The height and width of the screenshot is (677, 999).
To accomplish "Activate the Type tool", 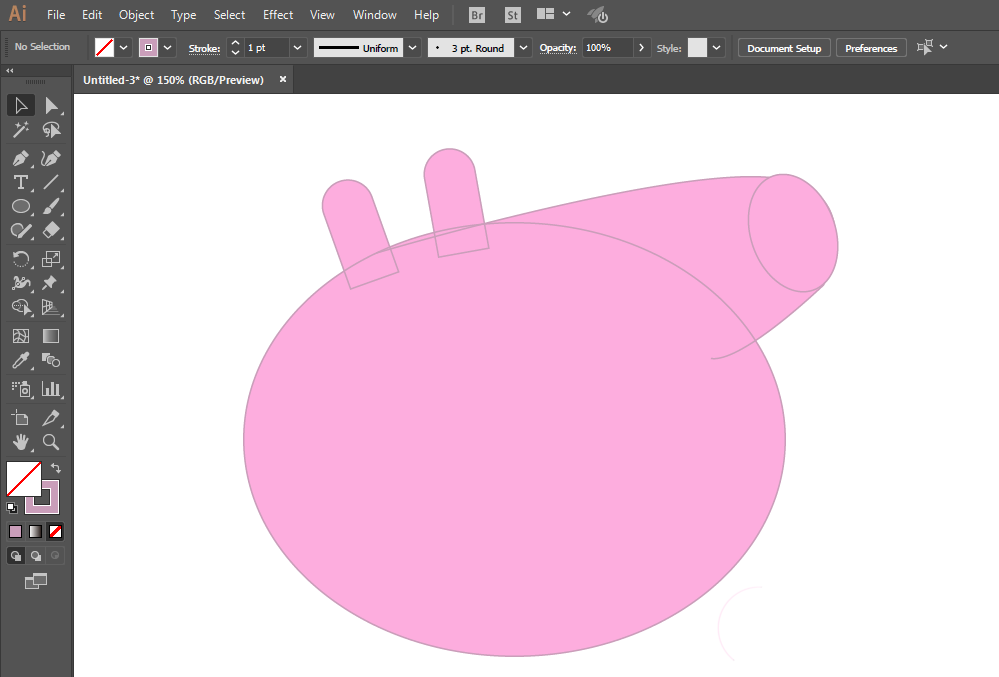I will 21,183.
